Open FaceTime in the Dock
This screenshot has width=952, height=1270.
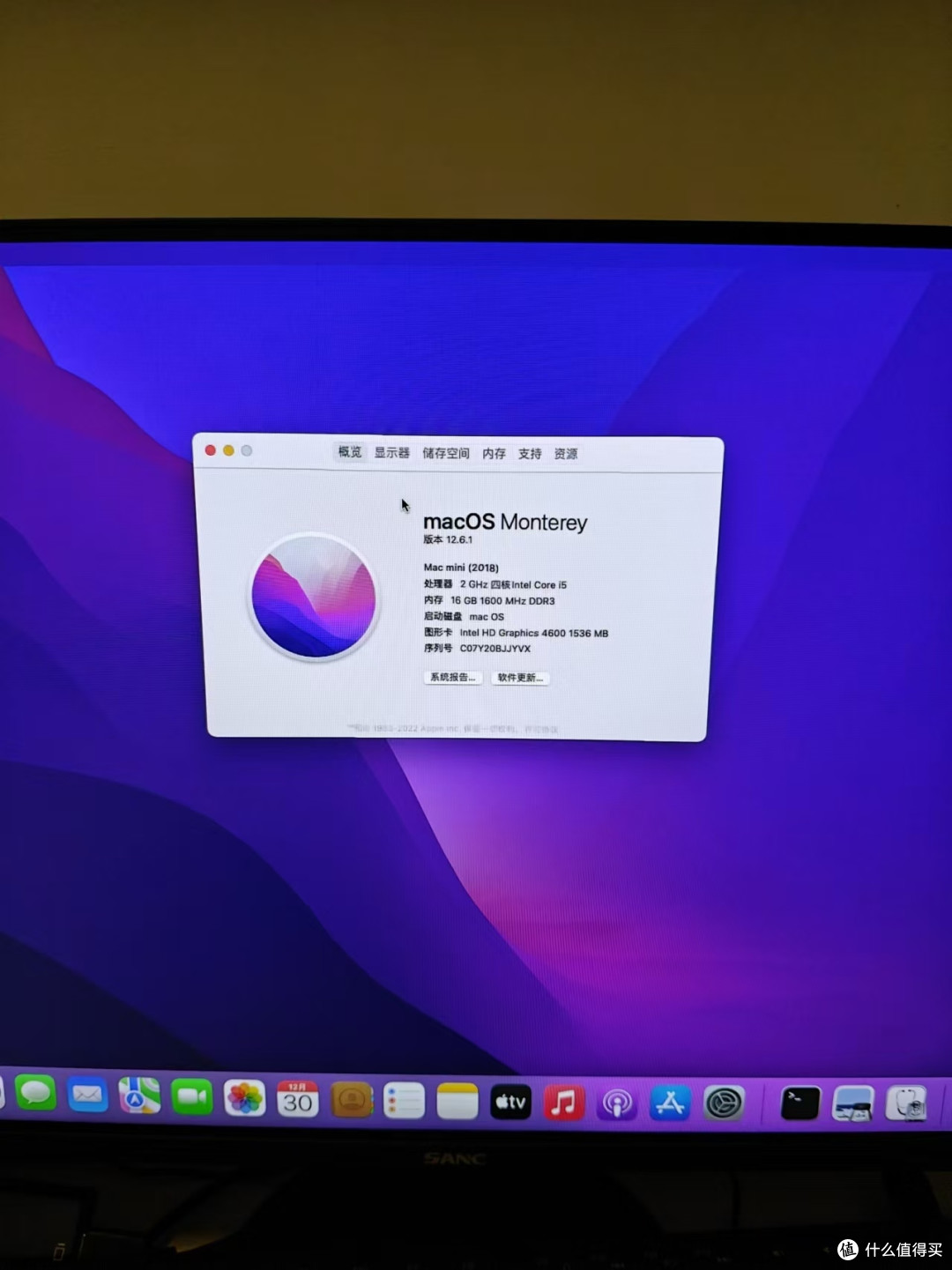pyautogui.click(x=192, y=1097)
